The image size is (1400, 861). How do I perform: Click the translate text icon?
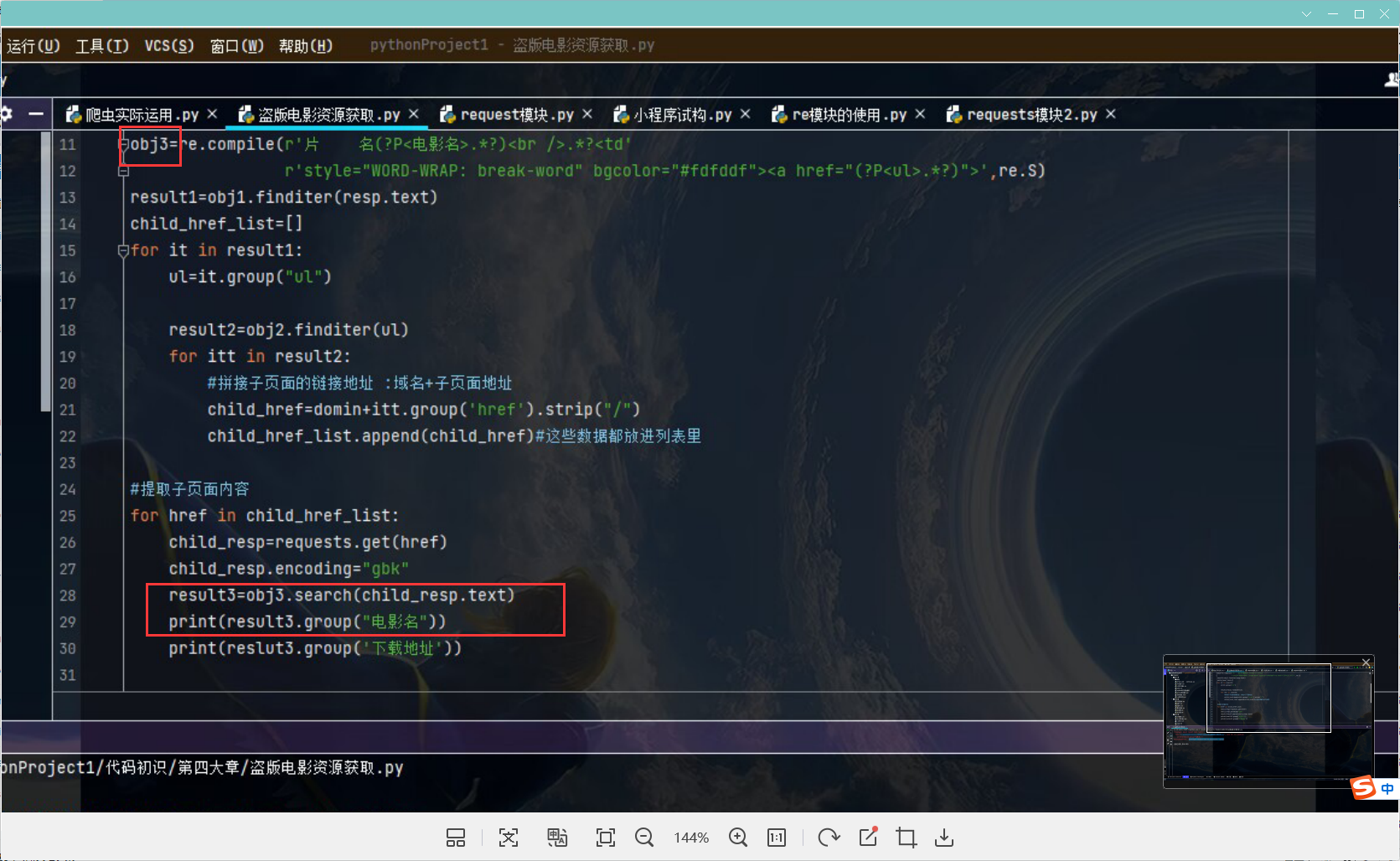tap(557, 838)
